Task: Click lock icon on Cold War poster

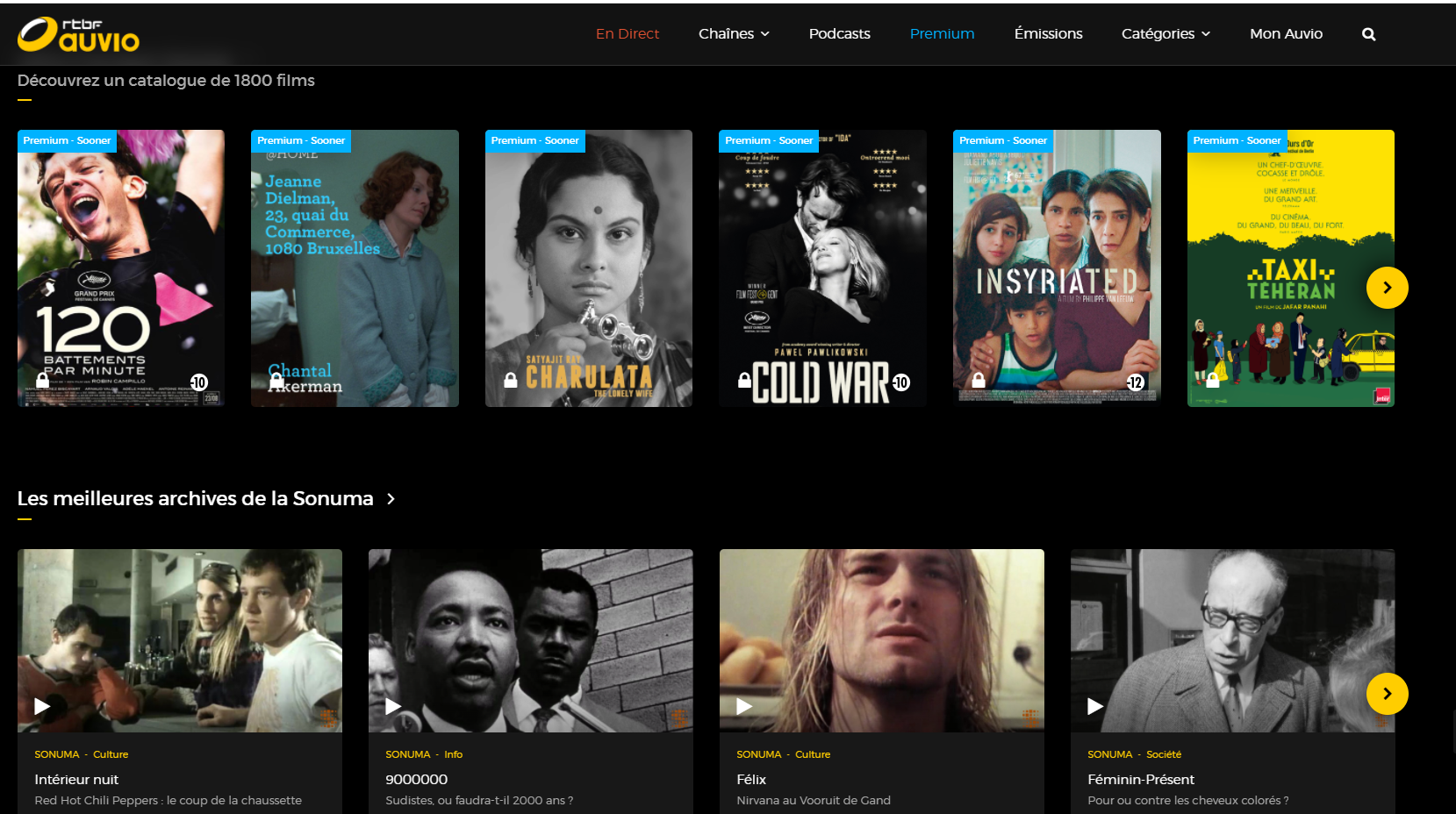Action: pyautogui.click(x=744, y=380)
